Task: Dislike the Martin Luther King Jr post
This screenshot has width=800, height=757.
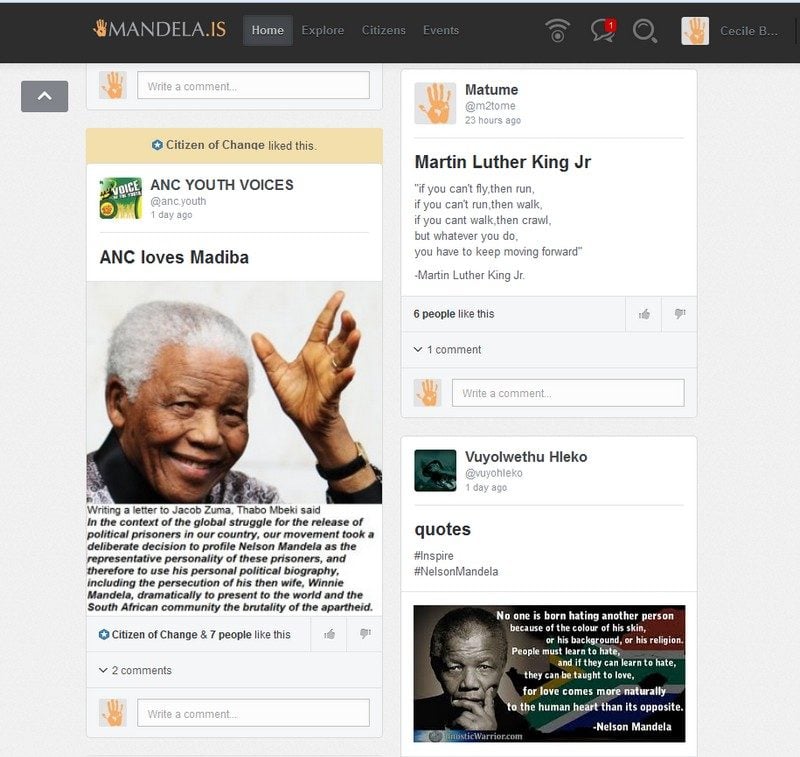Action: coord(679,314)
